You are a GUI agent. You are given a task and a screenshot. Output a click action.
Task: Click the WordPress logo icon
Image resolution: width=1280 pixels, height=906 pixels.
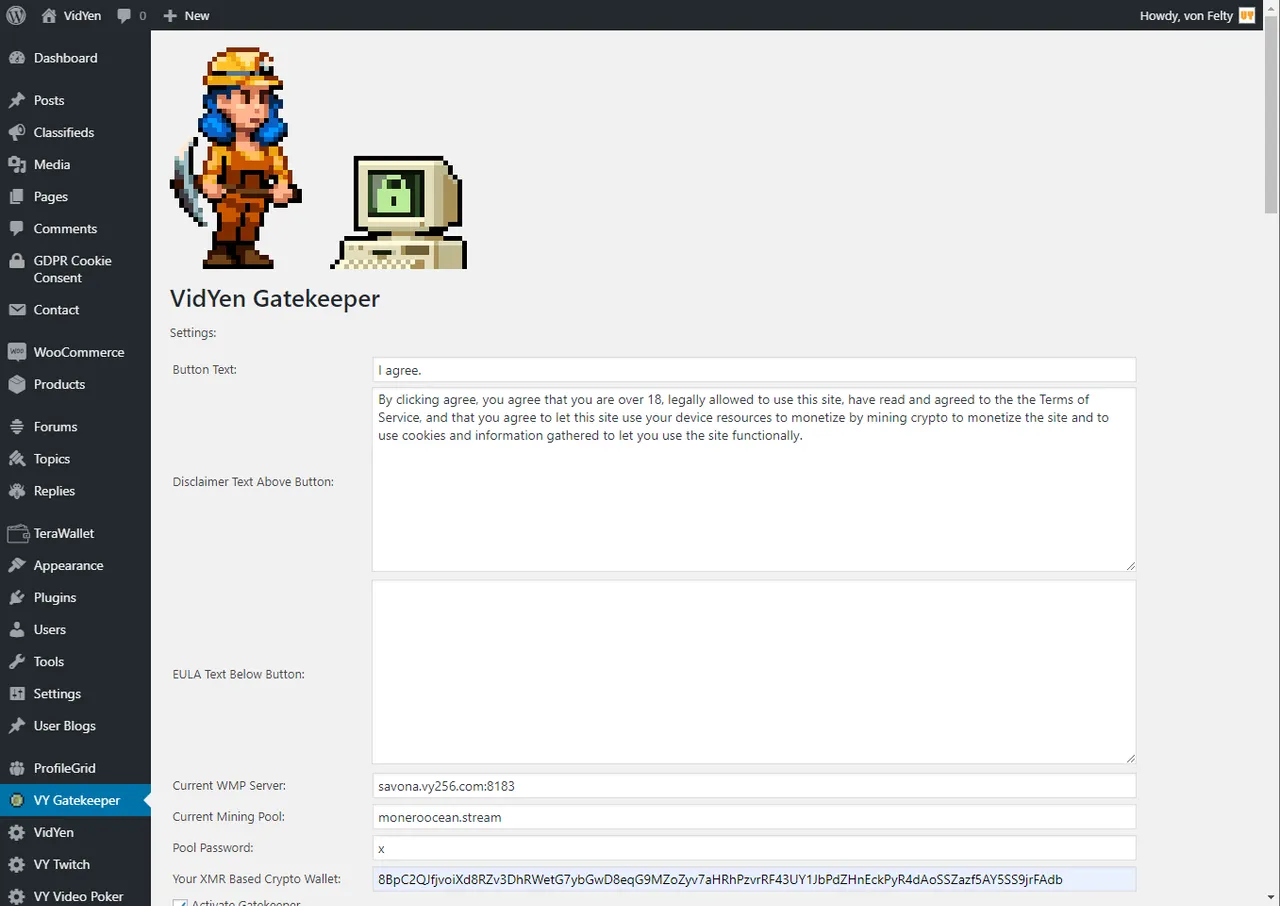click(16, 15)
